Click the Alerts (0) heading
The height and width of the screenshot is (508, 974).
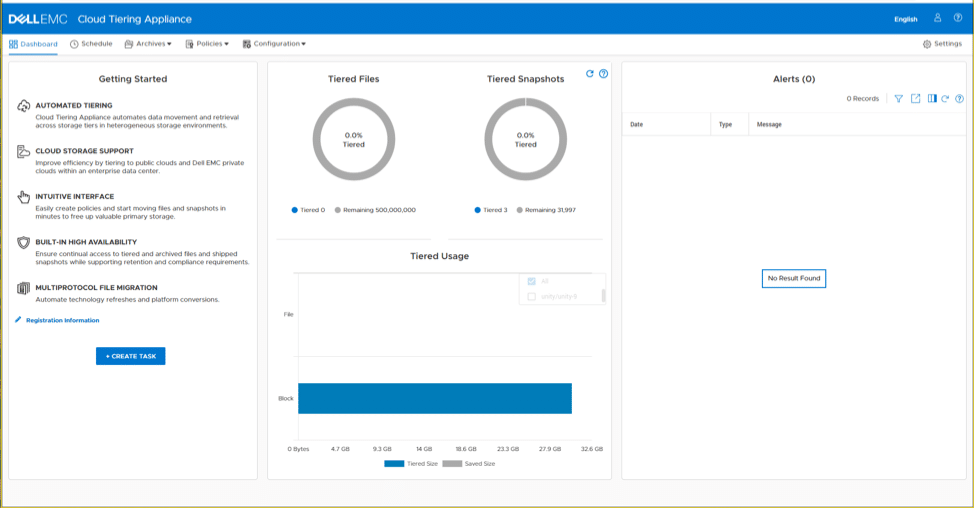[x=794, y=79]
